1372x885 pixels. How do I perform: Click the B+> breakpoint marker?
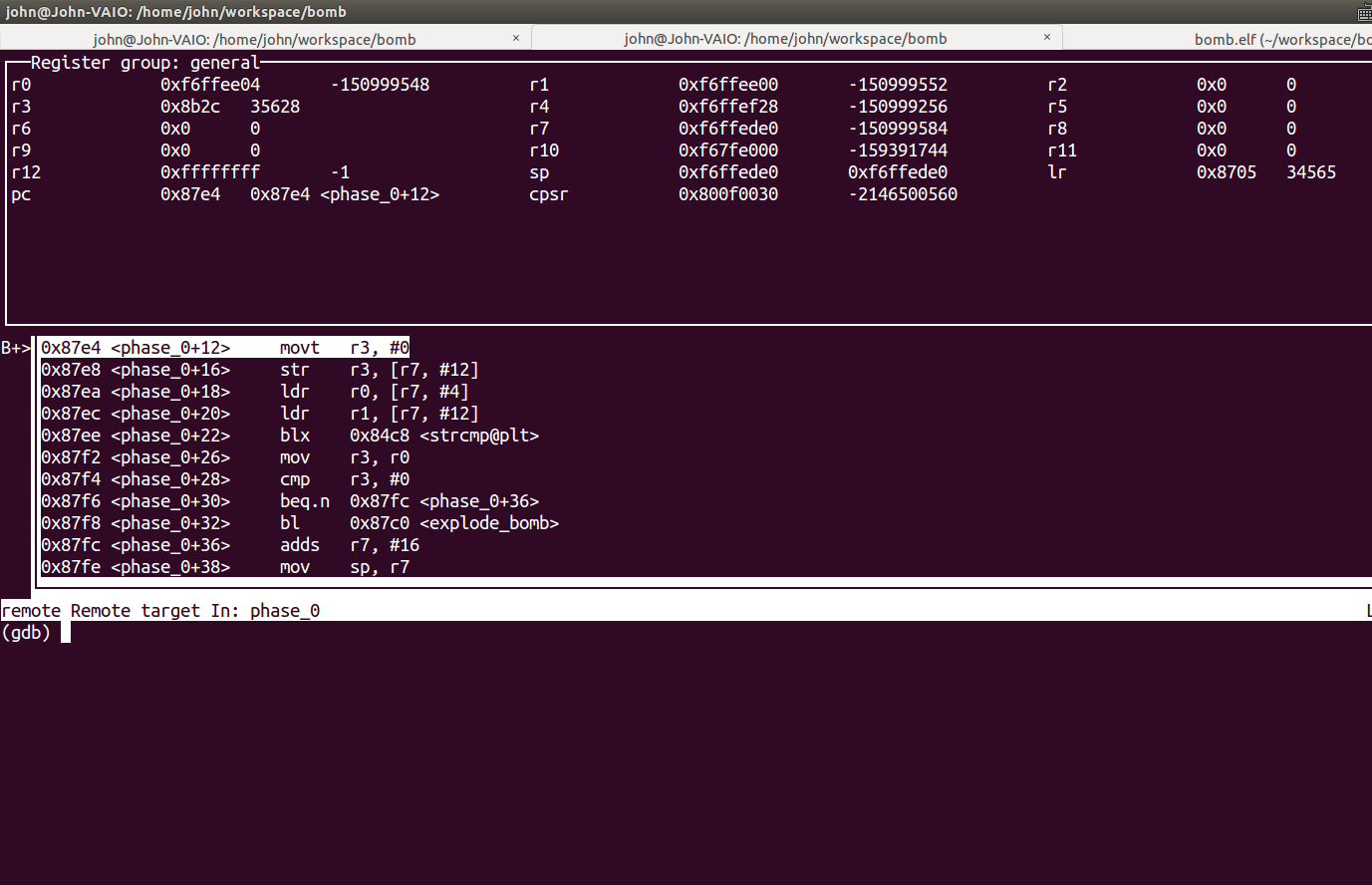pos(16,348)
